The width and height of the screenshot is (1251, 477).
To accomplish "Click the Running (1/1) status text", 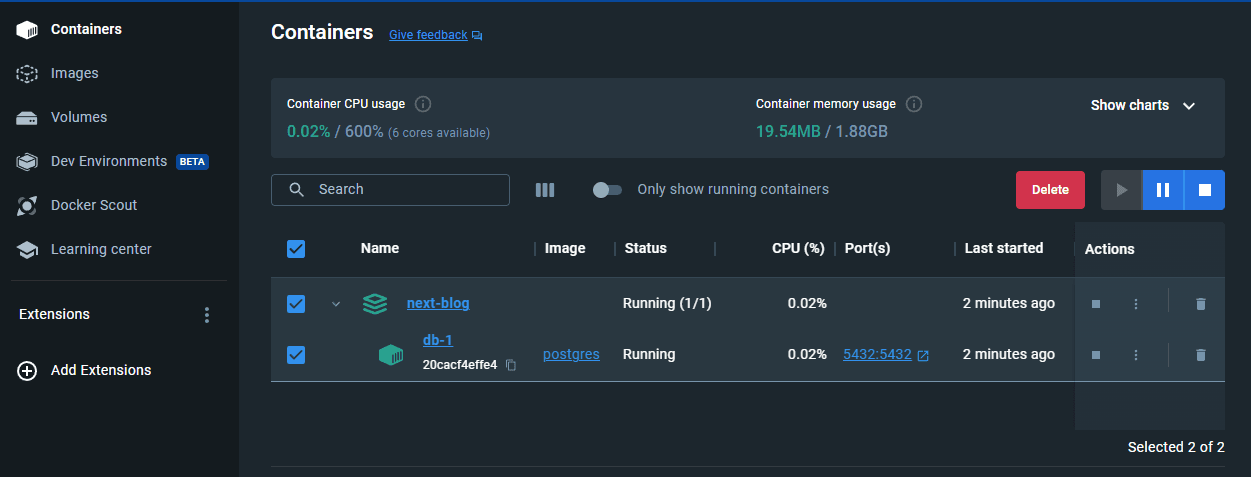I will tap(667, 303).
